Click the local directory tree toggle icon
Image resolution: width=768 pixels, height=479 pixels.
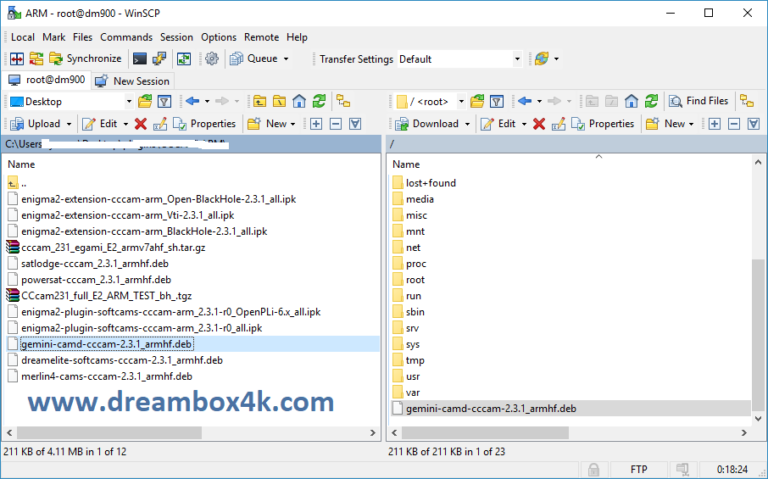click(x=343, y=101)
